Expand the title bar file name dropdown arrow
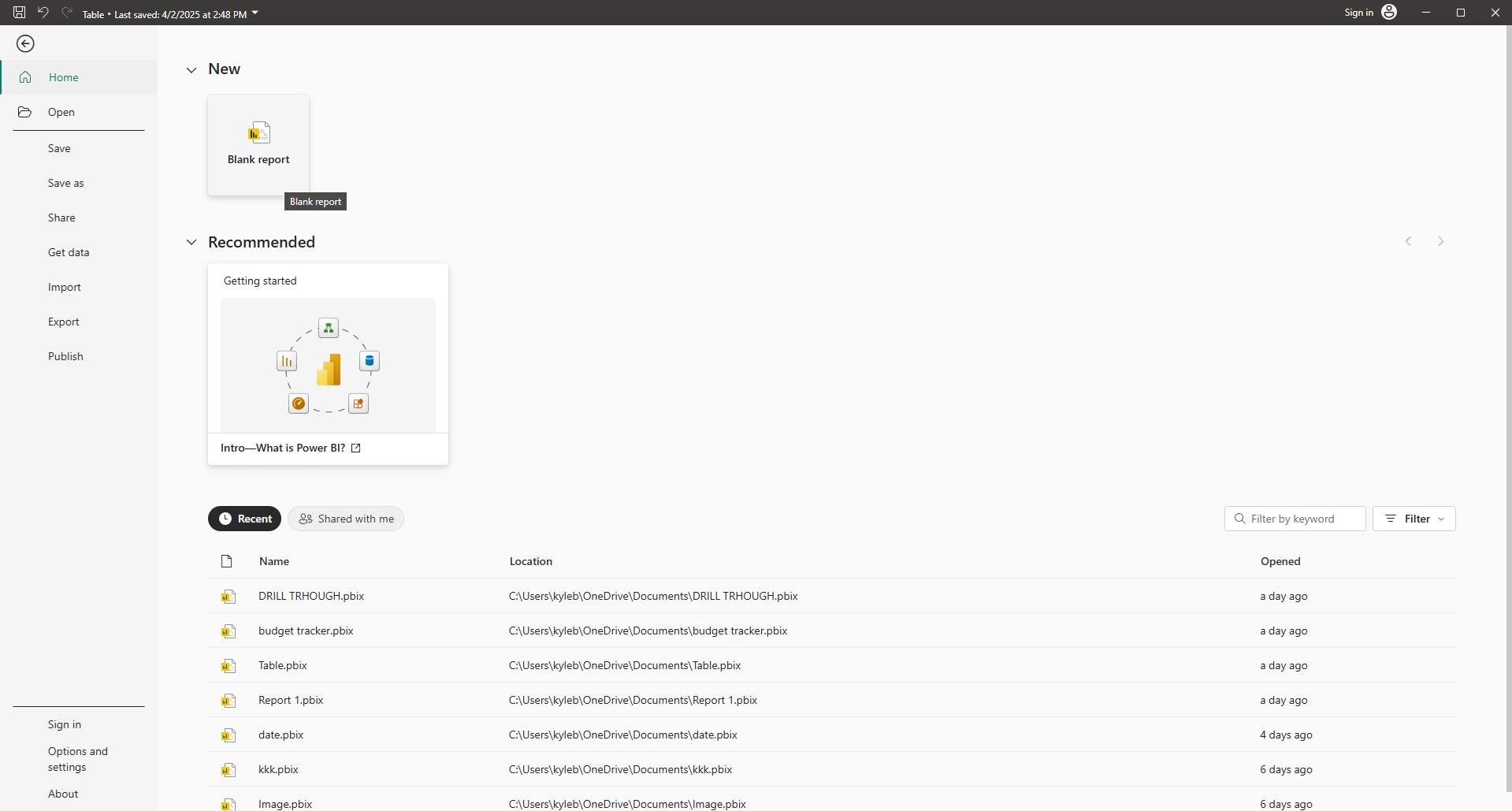This screenshot has height=811, width=1512. (x=255, y=13)
